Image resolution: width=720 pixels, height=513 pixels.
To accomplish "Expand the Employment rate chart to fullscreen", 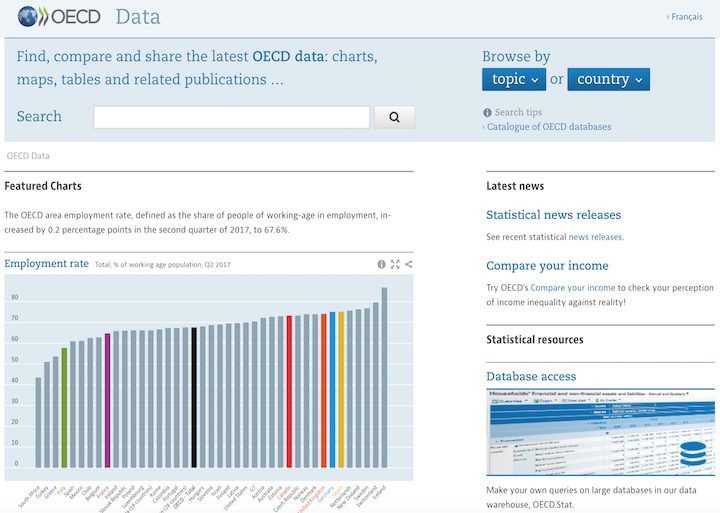I will coord(395,264).
